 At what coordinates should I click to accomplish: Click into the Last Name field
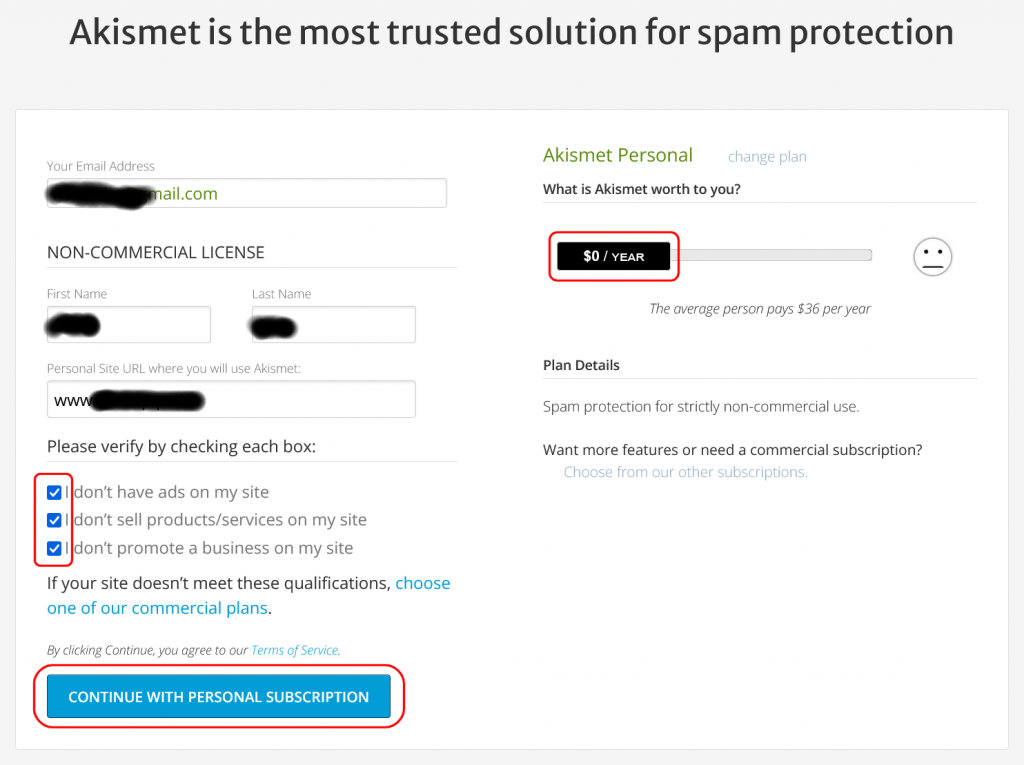tap(334, 324)
